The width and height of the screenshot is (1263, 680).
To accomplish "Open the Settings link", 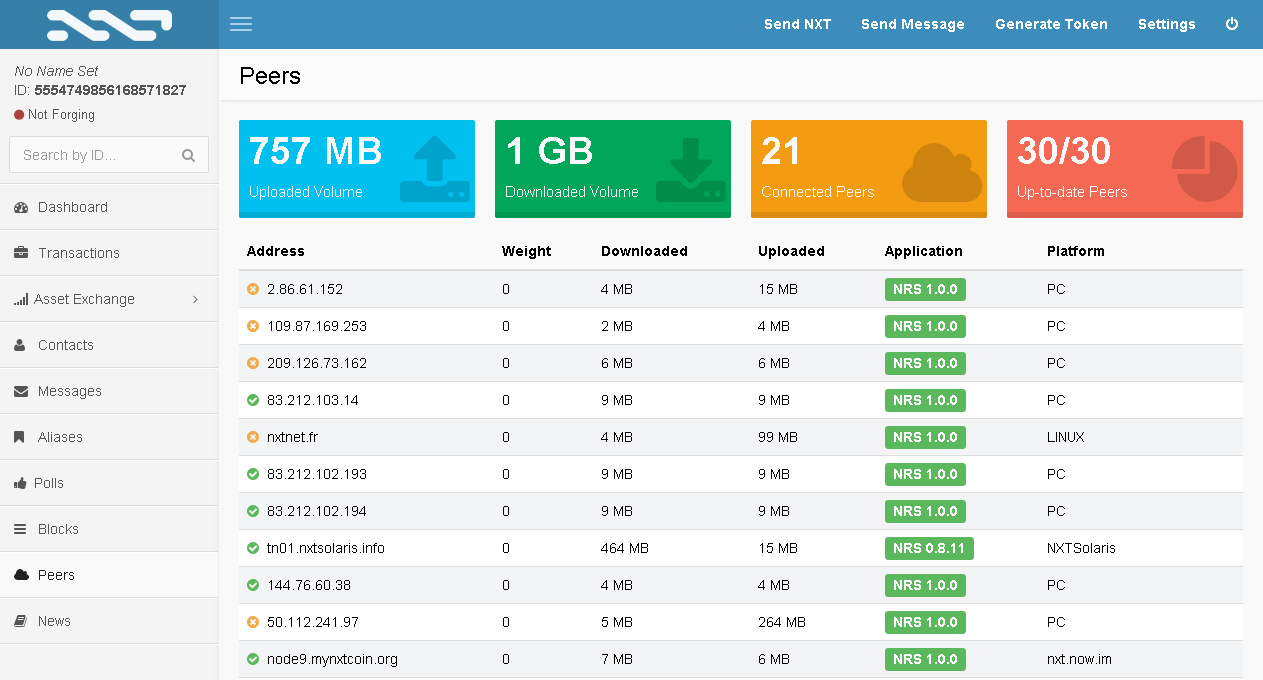I will tap(1166, 24).
